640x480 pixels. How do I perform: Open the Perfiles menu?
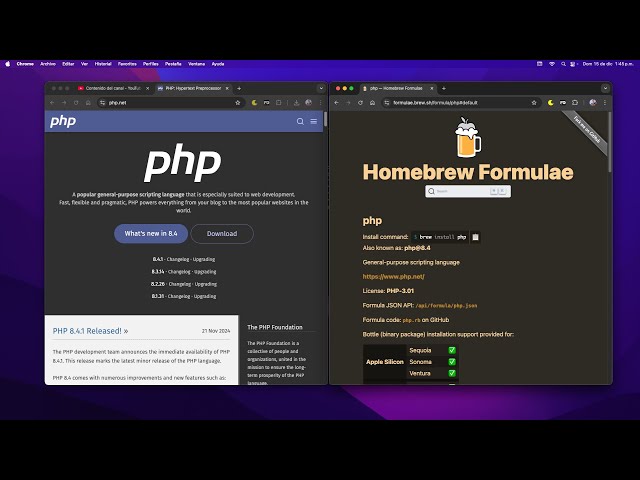click(x=151, y=64)
